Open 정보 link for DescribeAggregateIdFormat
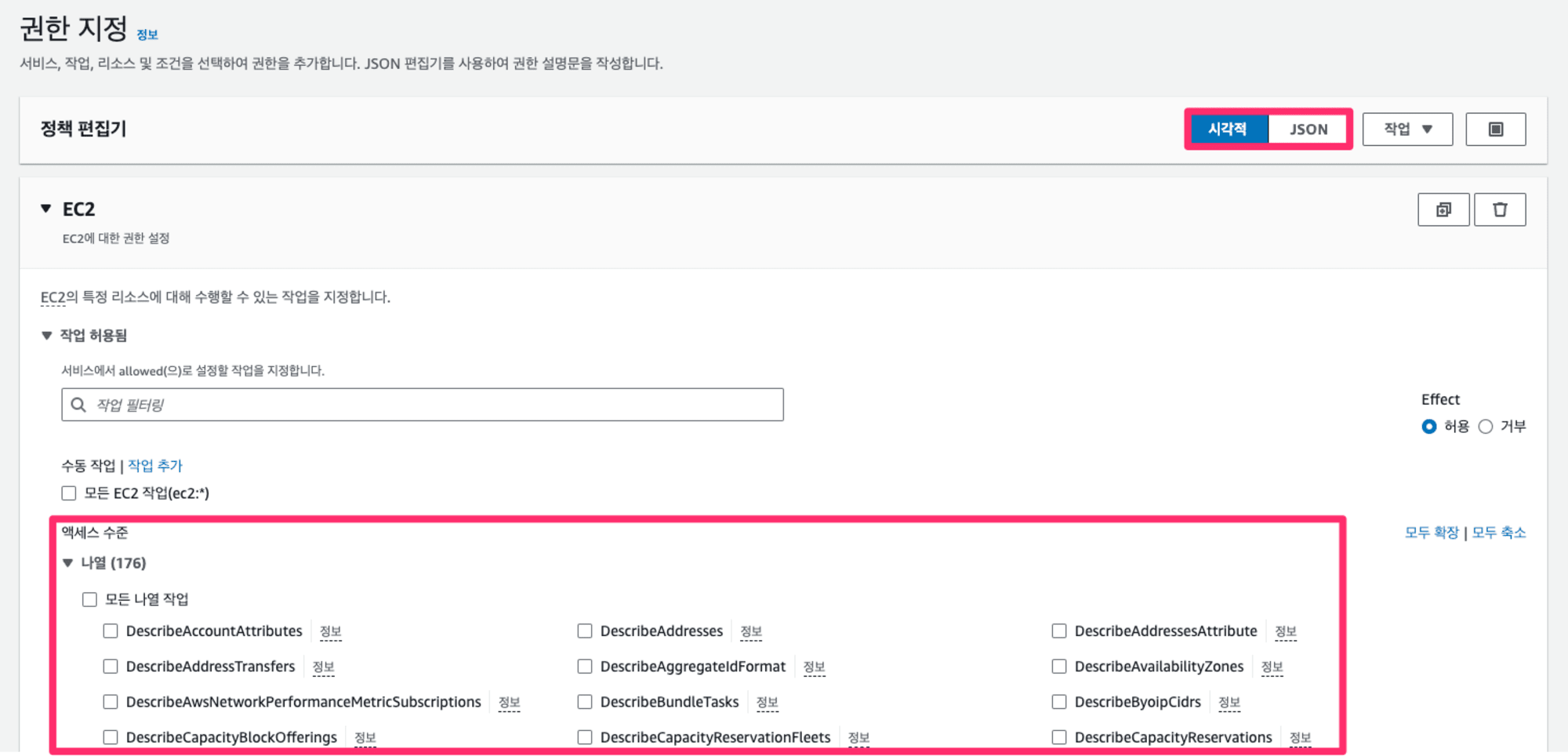The width and height of the screenshot is (1568, 756). pos(815,667)
